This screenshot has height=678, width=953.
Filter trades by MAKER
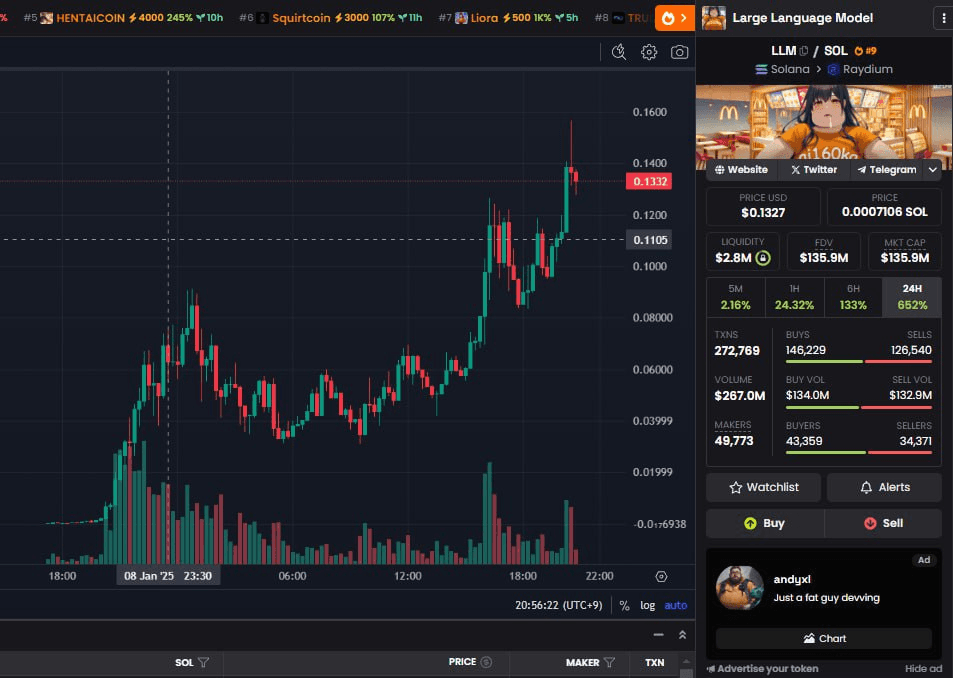click(610, 663)
